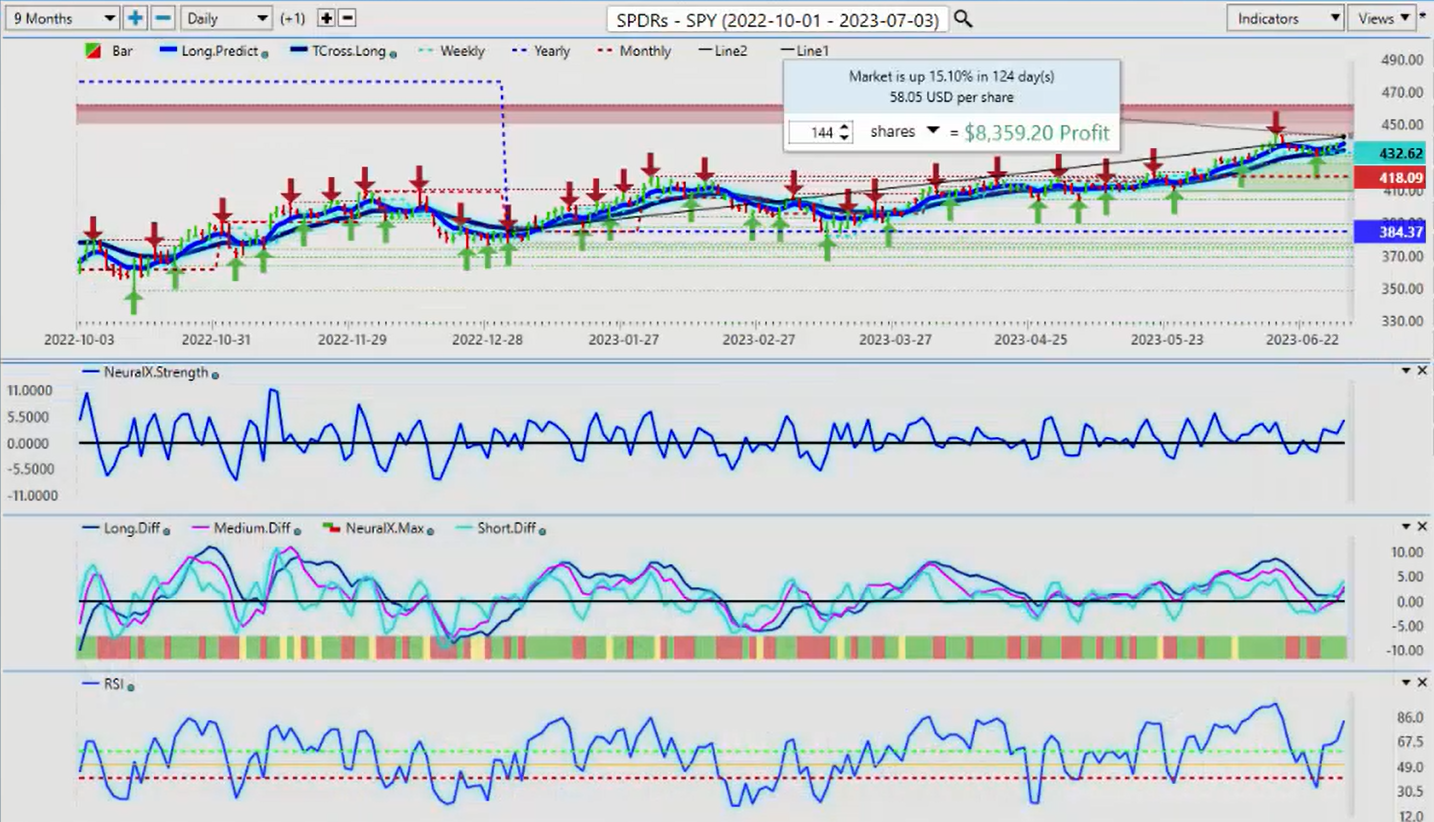Click the 58.05 USD per share text

click(951, 97)
